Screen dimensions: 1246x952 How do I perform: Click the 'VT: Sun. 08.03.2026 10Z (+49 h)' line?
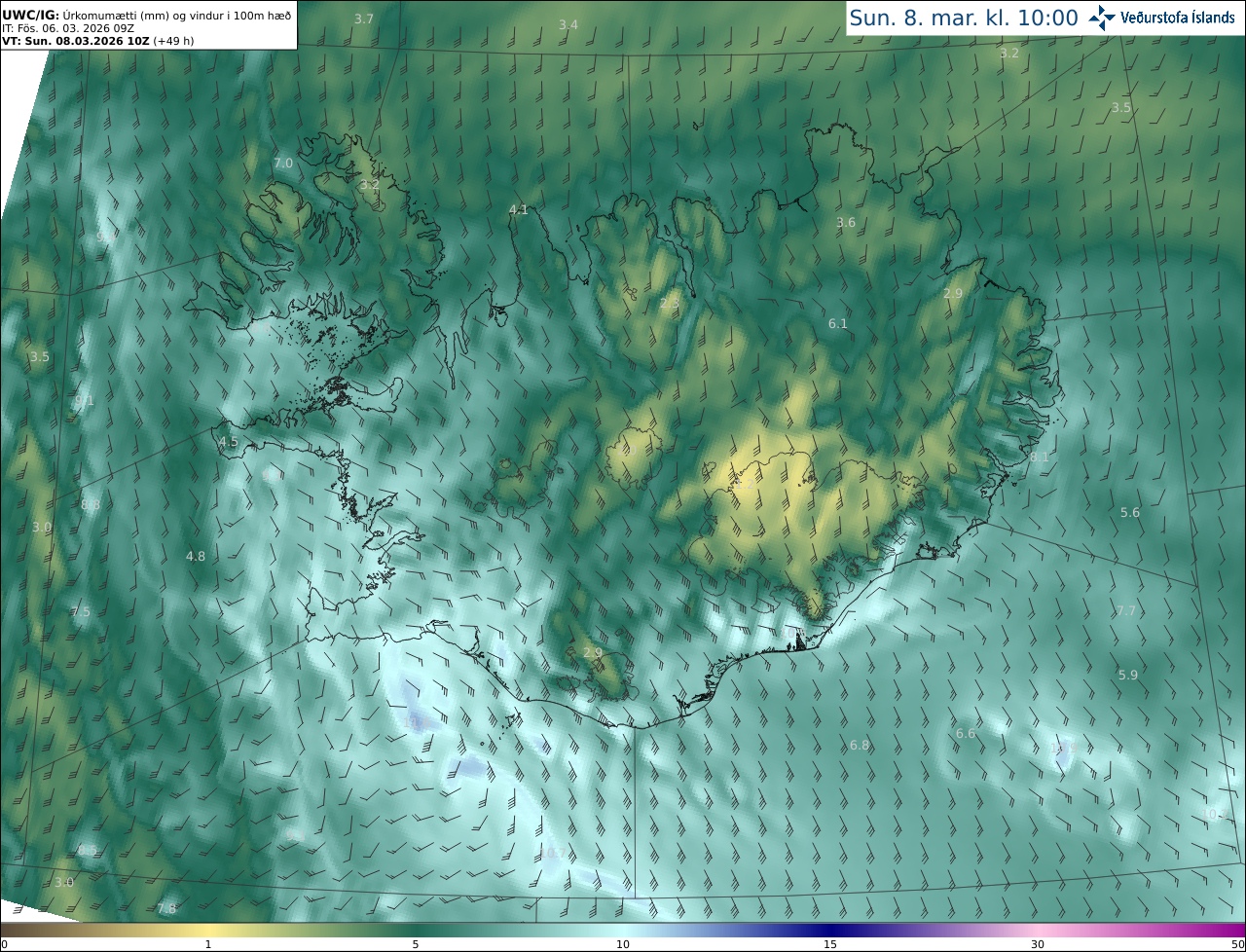pyautogui.click(x=97, y=42)
